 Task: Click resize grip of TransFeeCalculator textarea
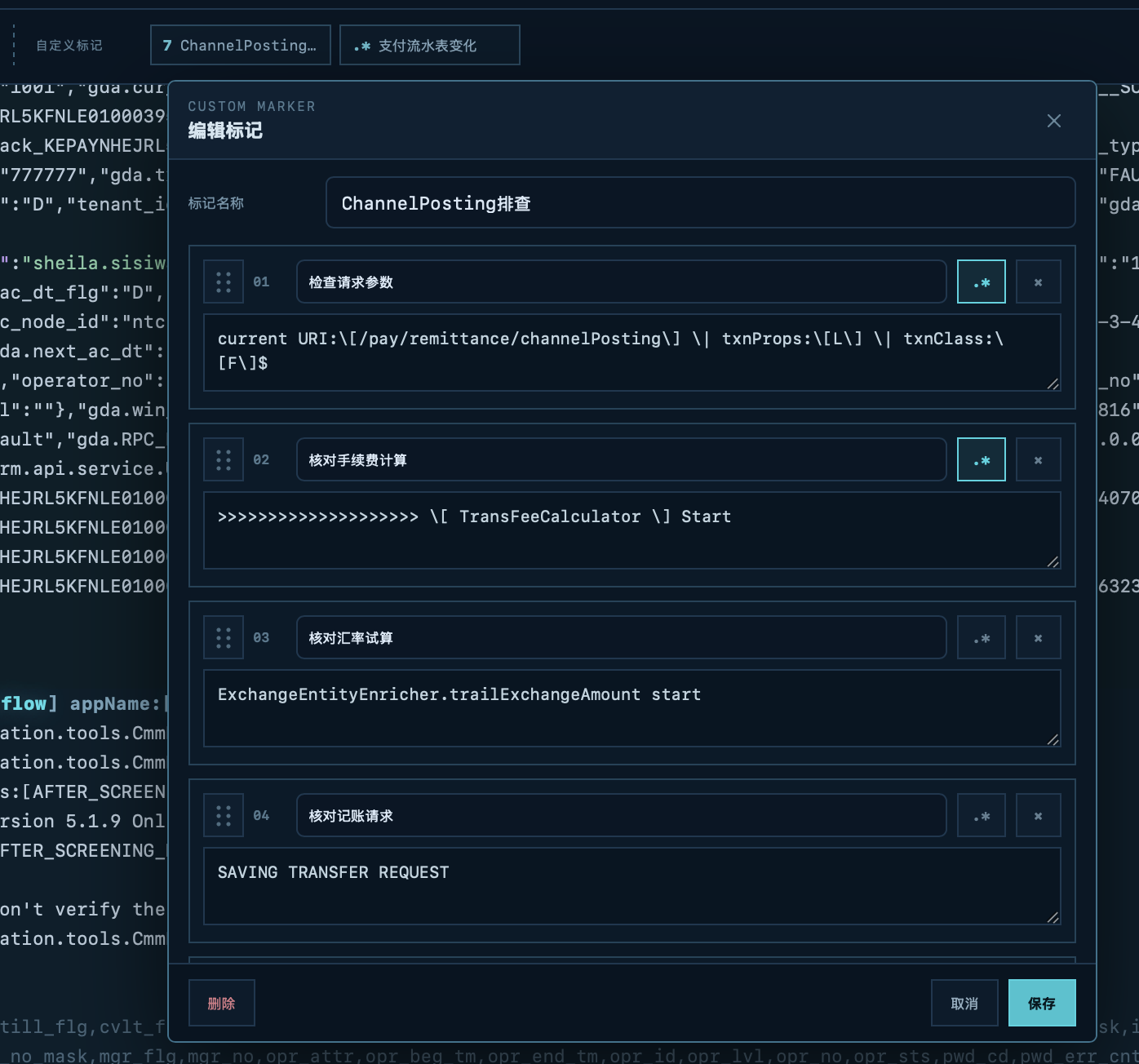[x=1053, y=561]
